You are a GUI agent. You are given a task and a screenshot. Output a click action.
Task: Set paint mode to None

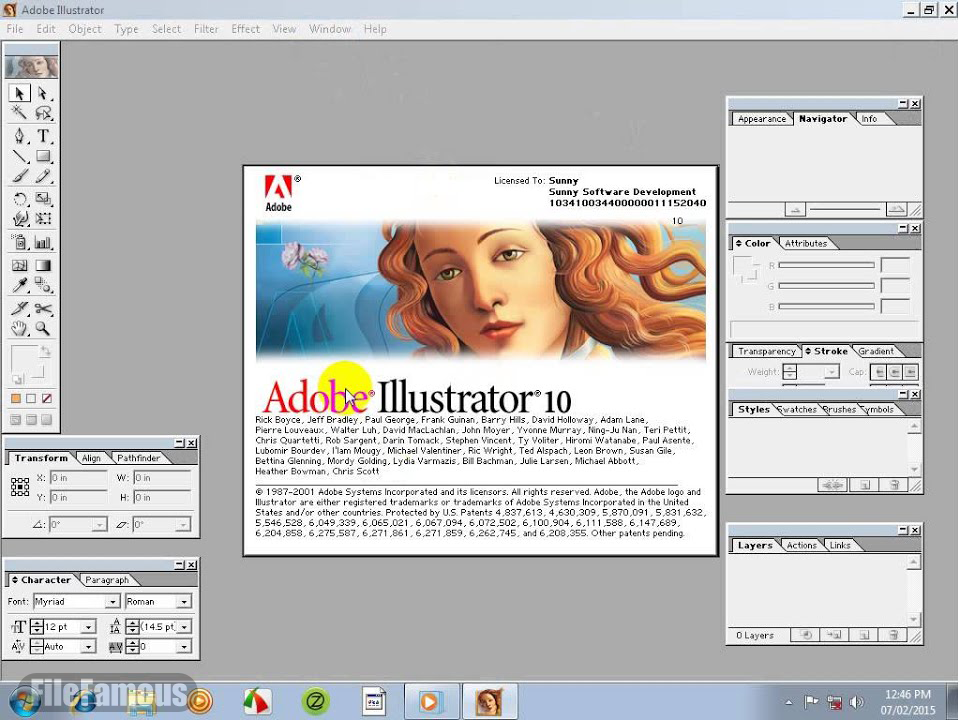46,399
